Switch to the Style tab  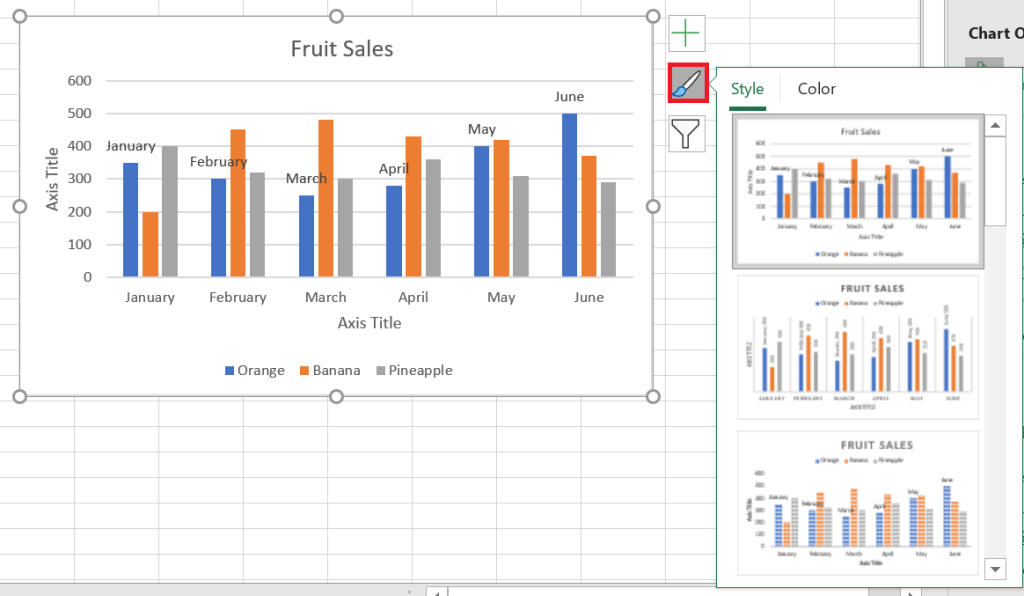pos(747,89)
